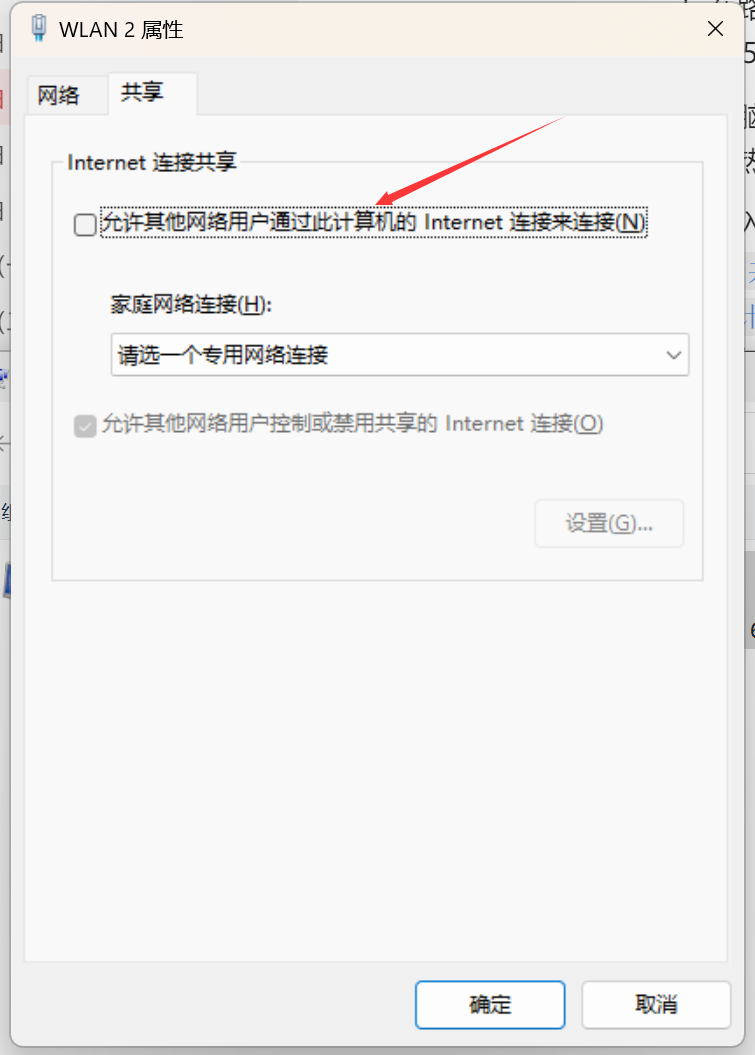Click the (O) accelerator of second checkbox
Screen dimensions: 755x1055
pos(588,423)
